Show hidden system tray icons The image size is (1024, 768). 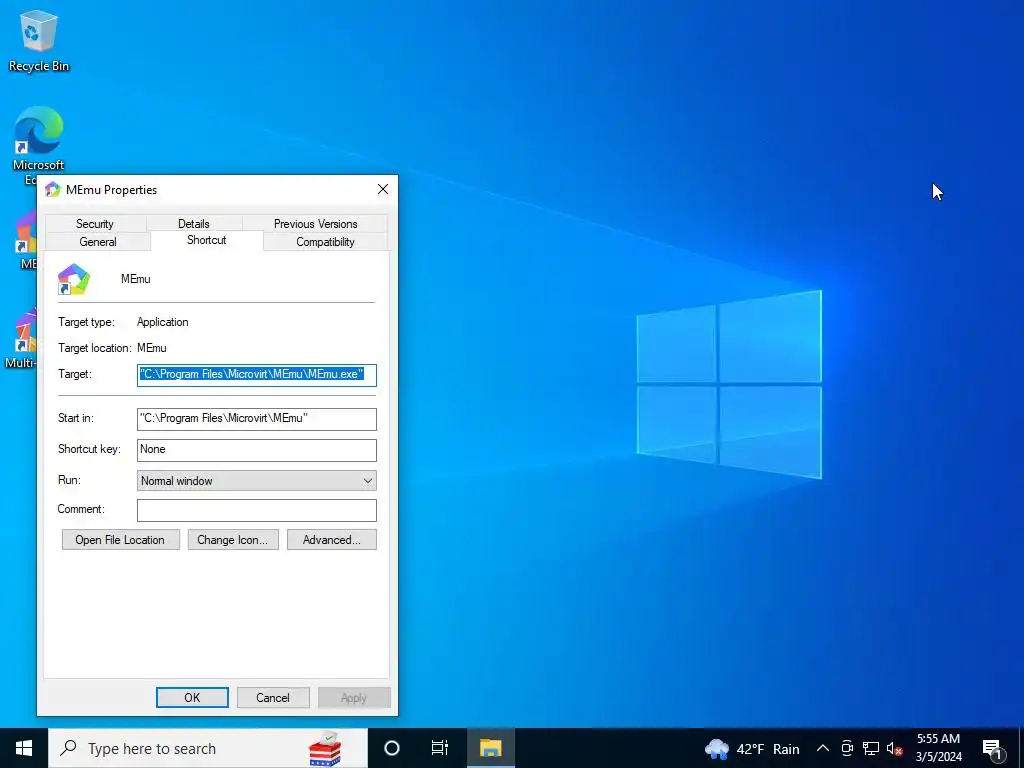823,748
